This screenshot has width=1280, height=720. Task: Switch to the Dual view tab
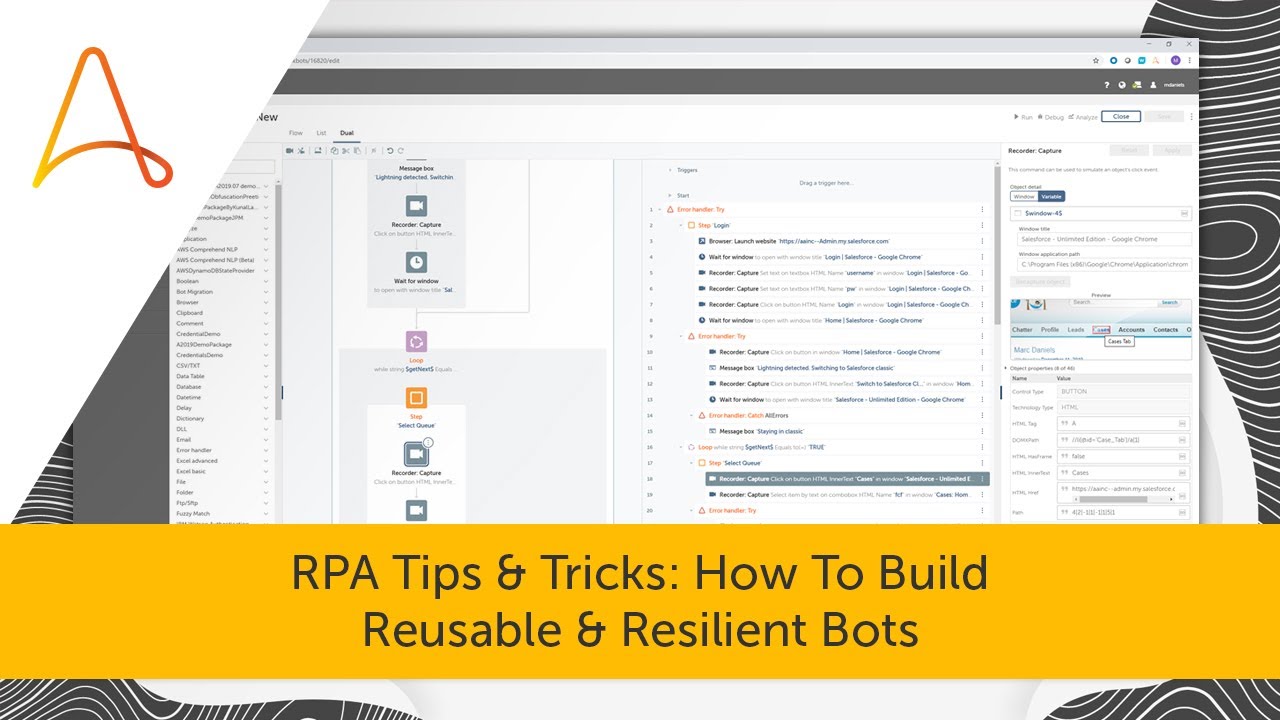point(347,132)
